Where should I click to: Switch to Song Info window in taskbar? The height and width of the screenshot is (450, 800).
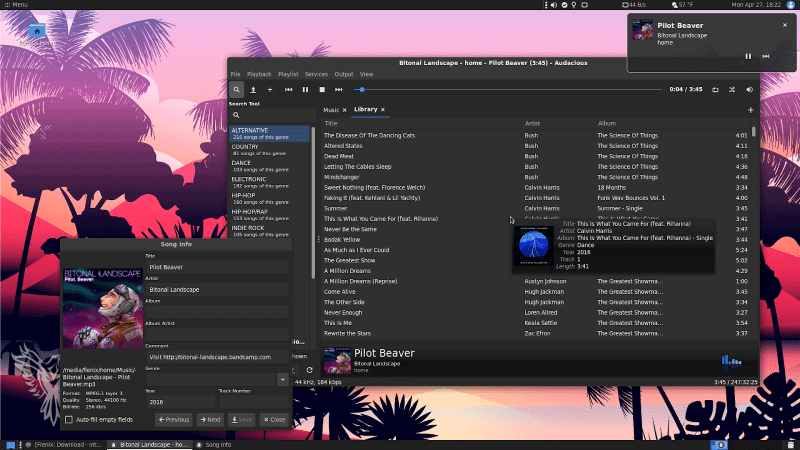pyautogui.click(x=214, y=445)
